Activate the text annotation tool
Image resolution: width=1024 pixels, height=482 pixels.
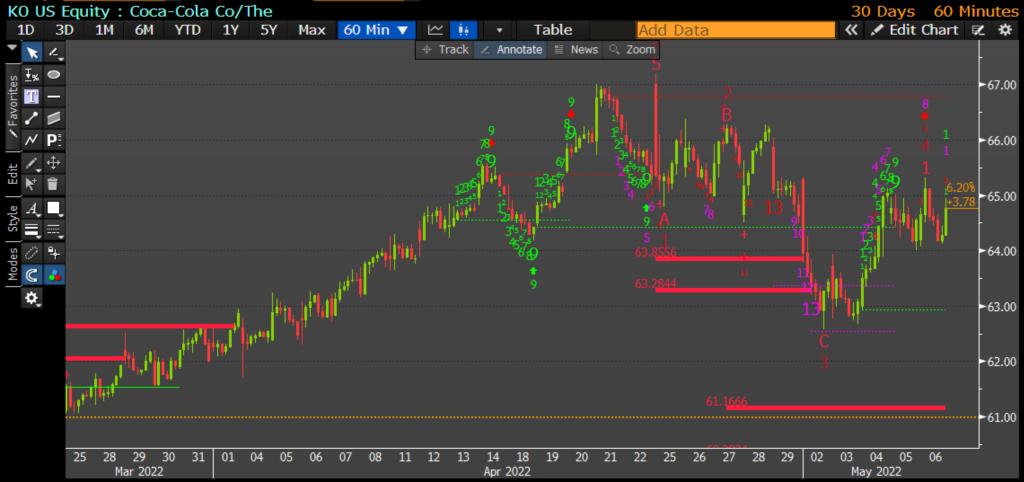click(x=31, y=97)
